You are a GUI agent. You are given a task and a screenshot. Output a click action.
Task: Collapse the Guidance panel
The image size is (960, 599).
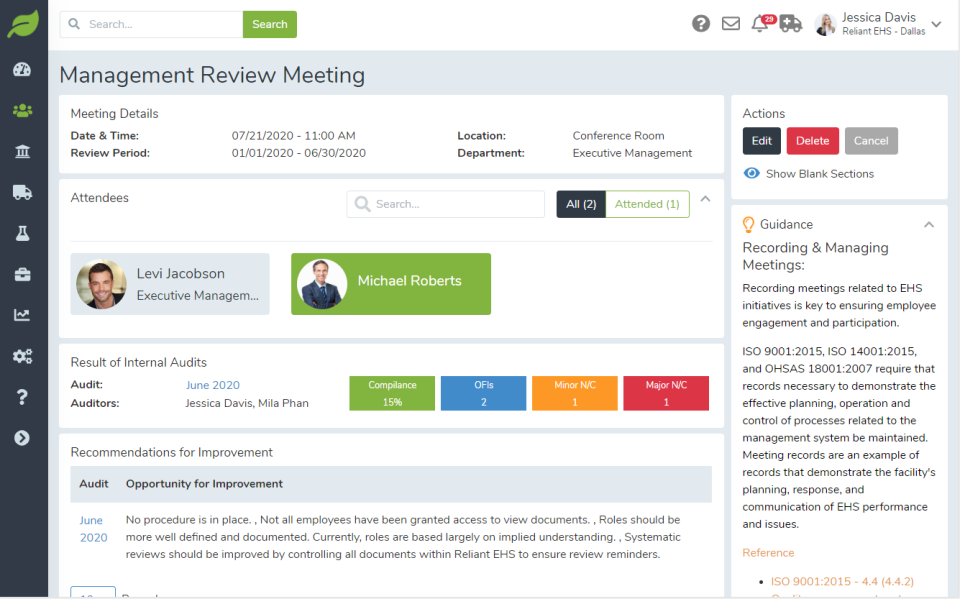928,224
